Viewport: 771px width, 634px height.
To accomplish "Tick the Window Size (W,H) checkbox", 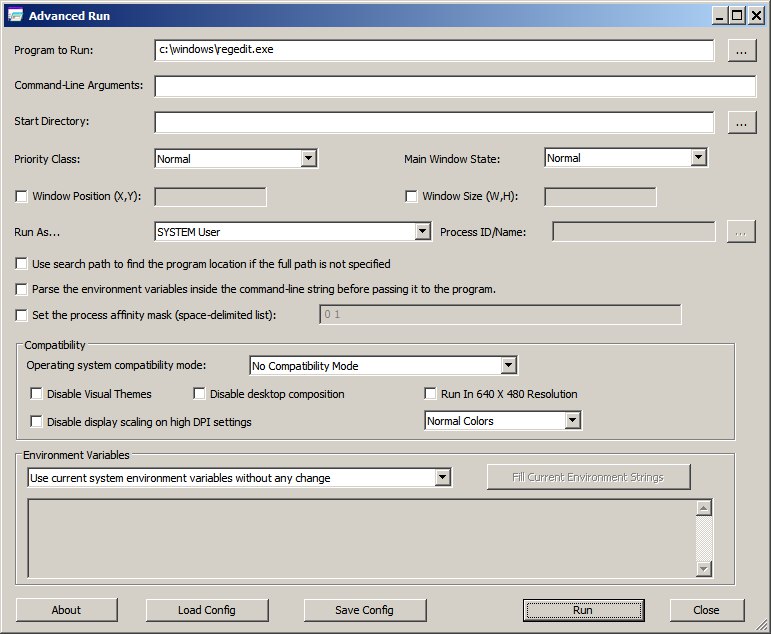I will tap(411, 196).
